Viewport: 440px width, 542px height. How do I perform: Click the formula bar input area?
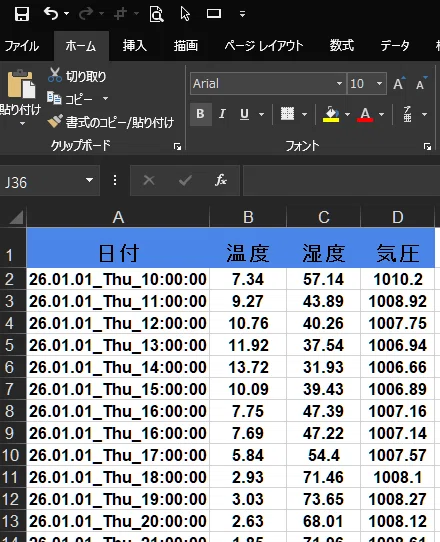point(341,181)
